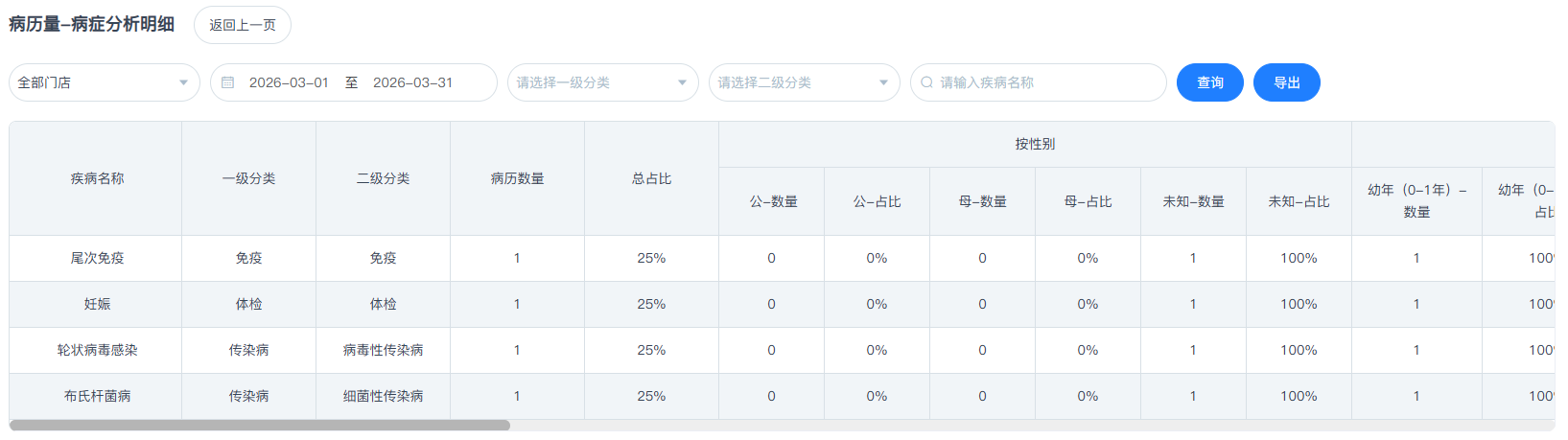Click the 妊娠 disease name cell

pos(96,304)
